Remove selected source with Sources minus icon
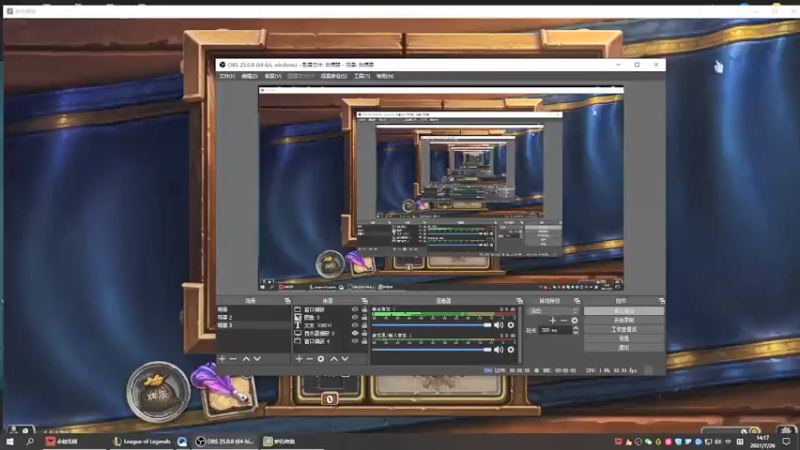The width and height of the screenshot is (800, 450). coord(310,359)
